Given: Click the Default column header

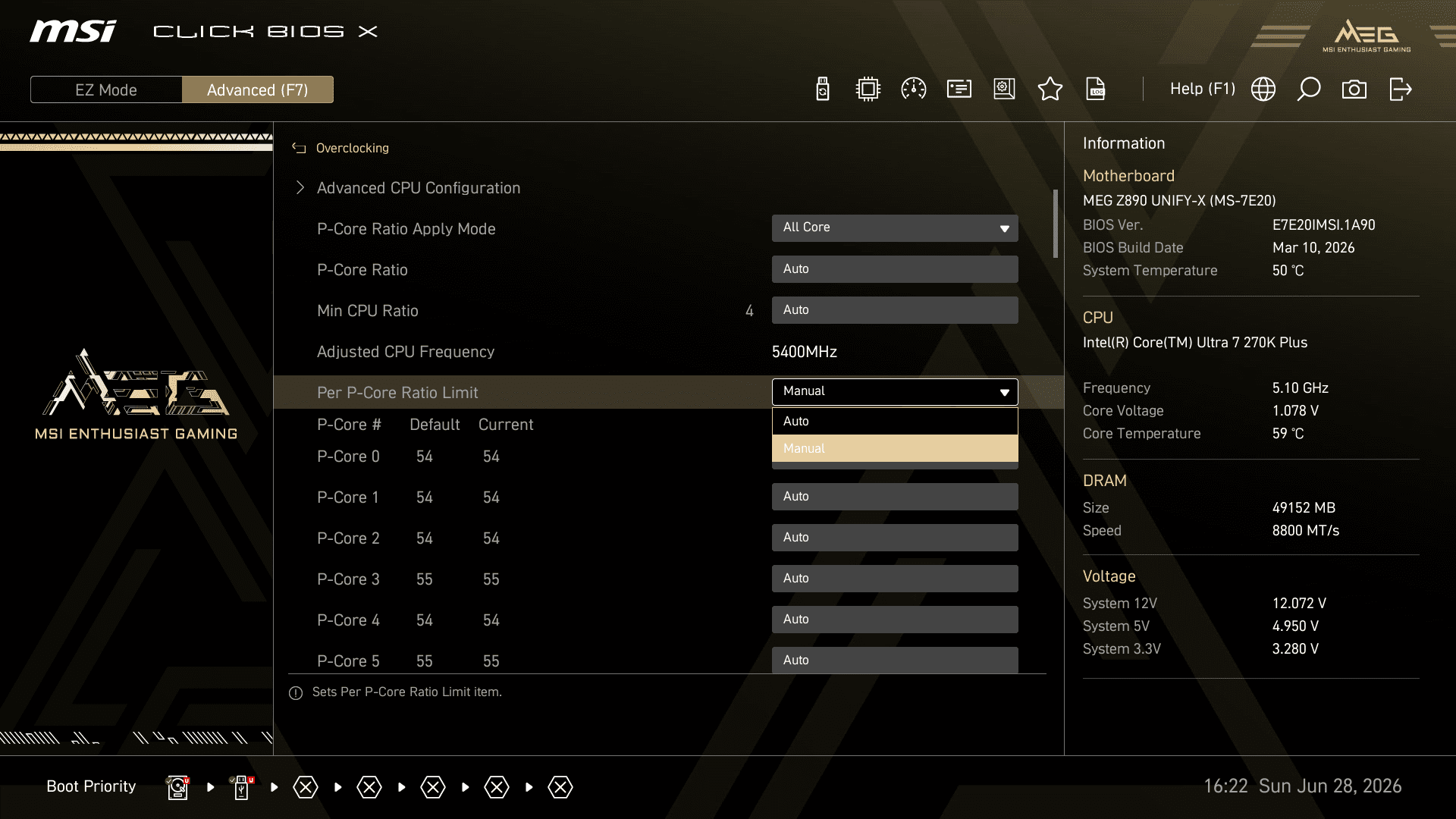Looking at the screenshot, I should click(435, 425).
